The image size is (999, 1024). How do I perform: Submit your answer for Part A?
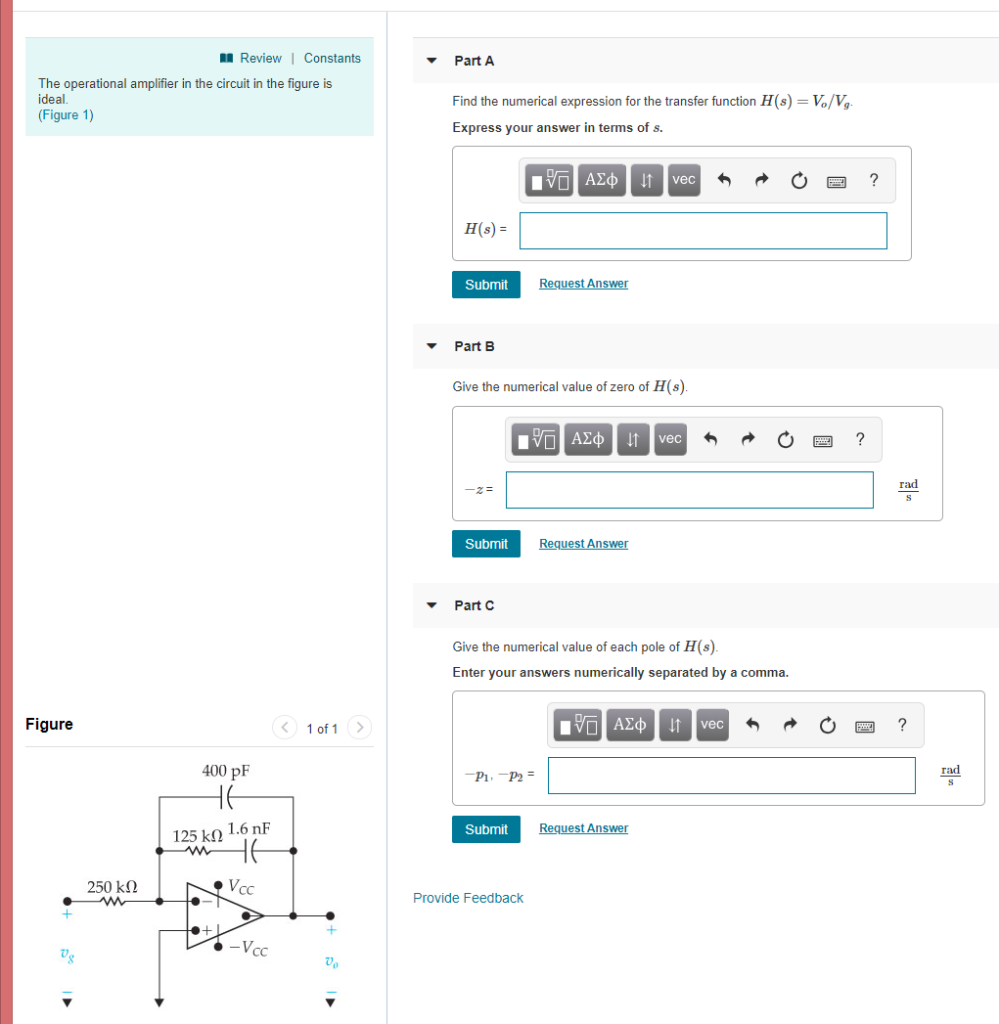tap(486, 284)
